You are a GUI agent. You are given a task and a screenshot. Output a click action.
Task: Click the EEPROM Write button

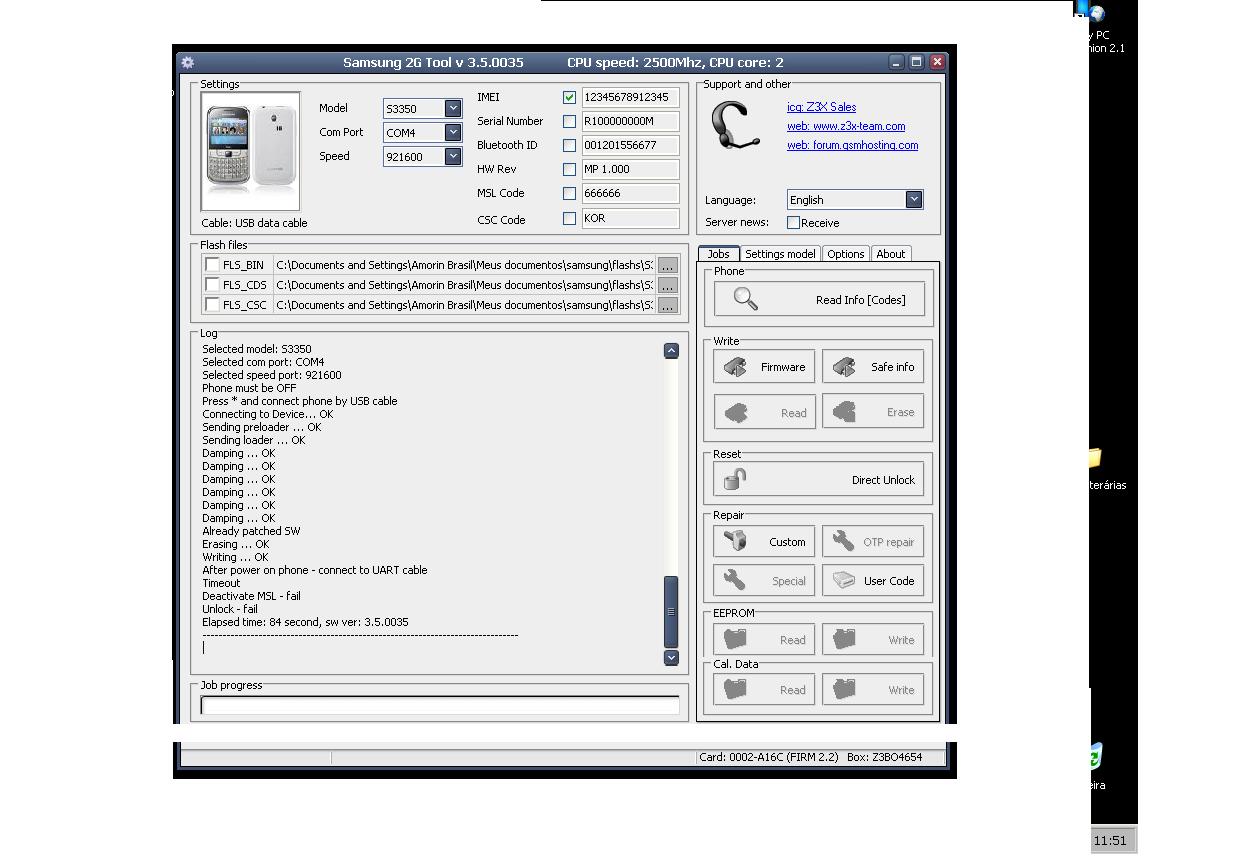[873, 640]
